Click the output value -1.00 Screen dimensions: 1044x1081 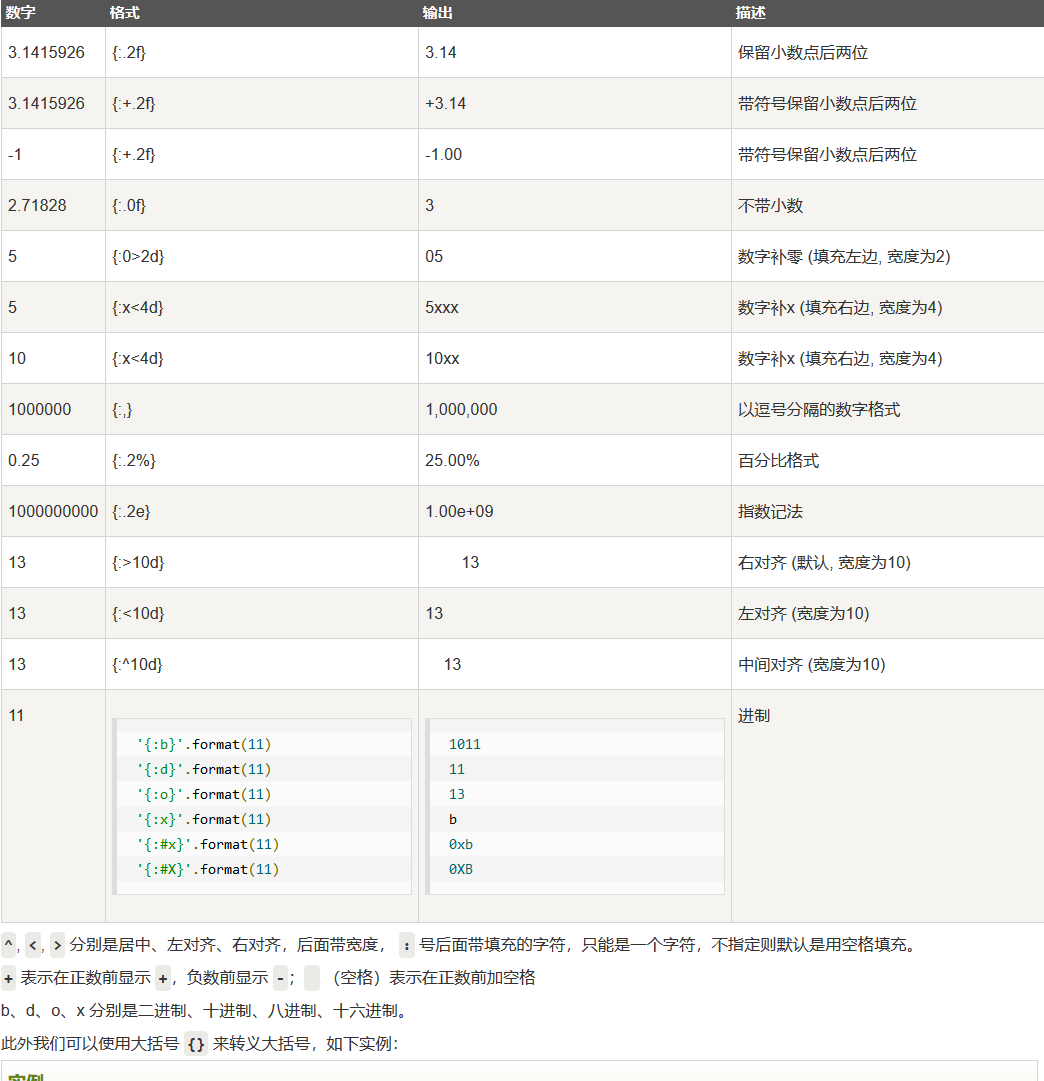pos(443,154)
